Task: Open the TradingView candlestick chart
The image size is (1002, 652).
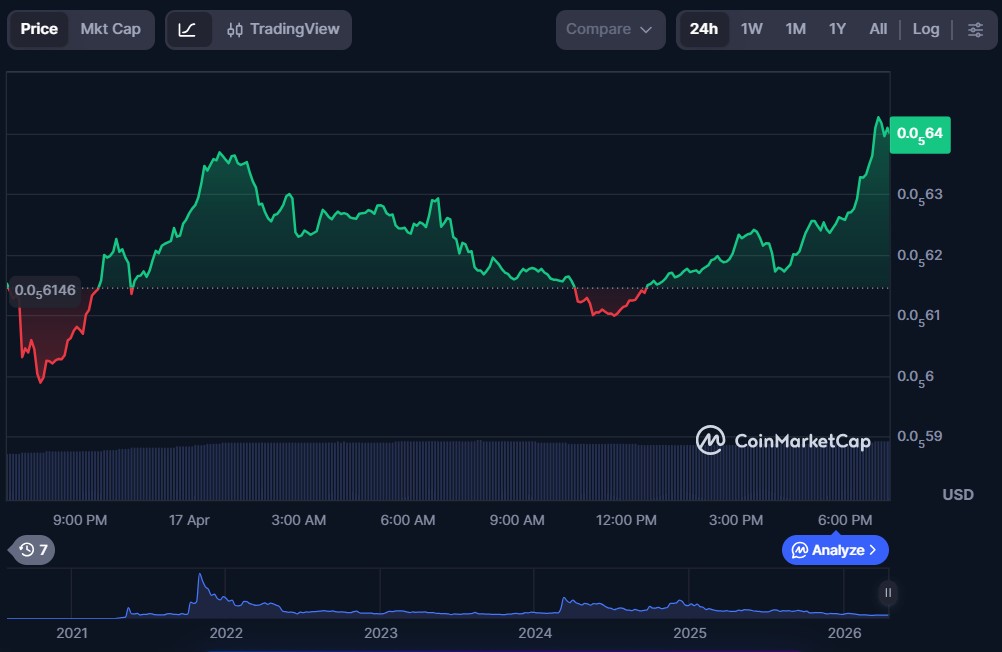Action: 283,29
